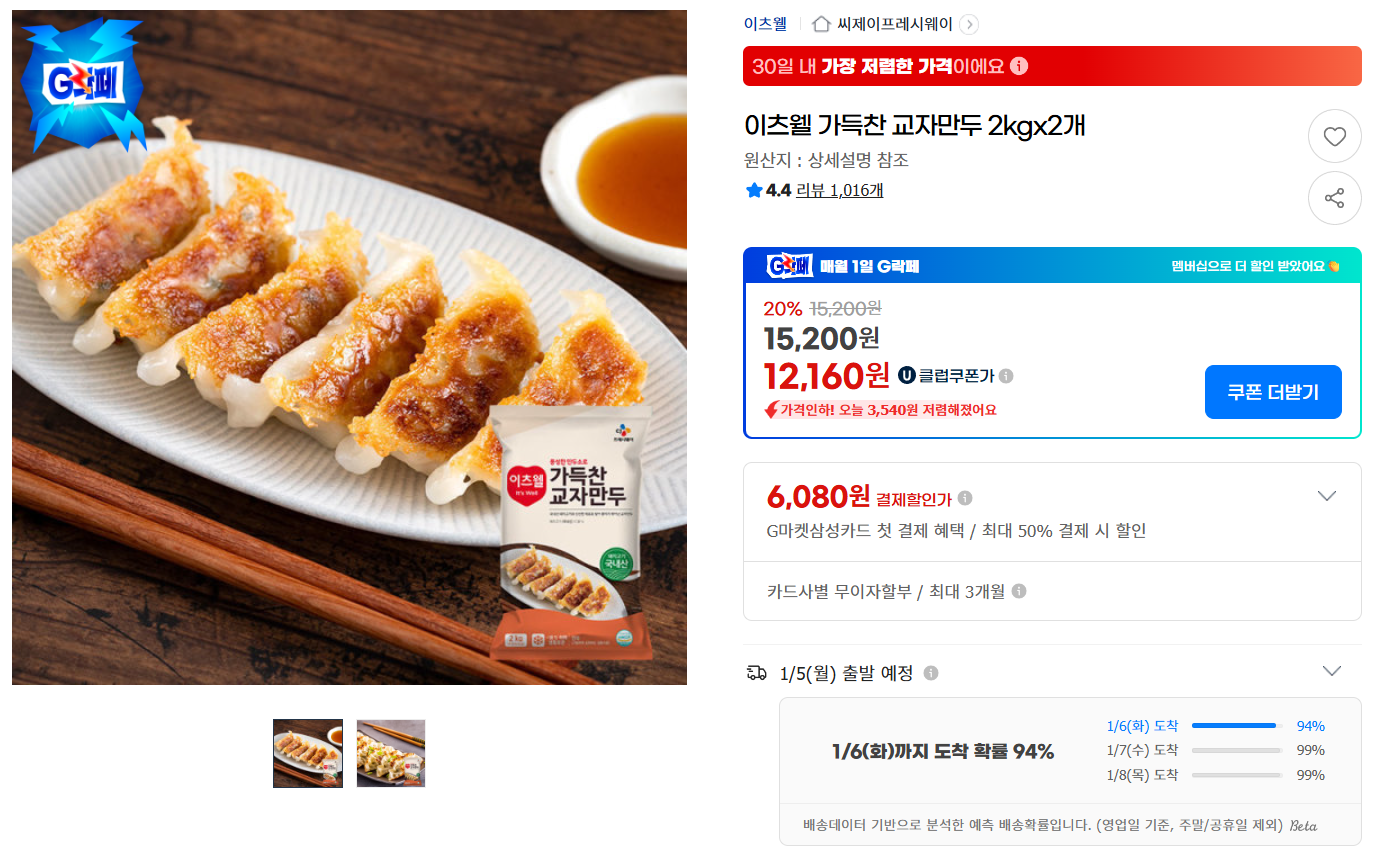Click the info icon next to 무이자할부
This screenshot has width=1378, height=858.
[x=1020, y=591]
